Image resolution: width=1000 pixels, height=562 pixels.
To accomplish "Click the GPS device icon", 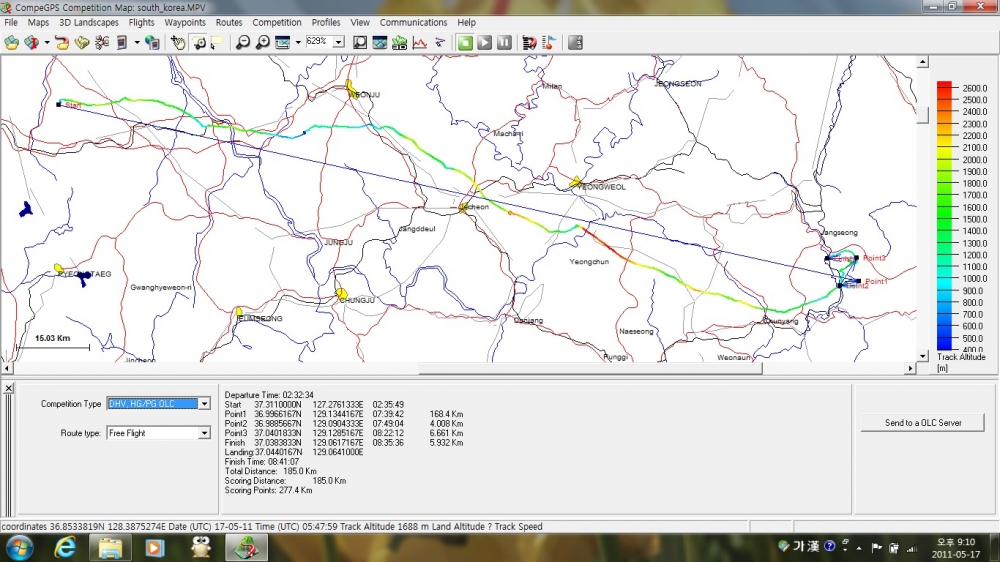I will pos(121,43).
